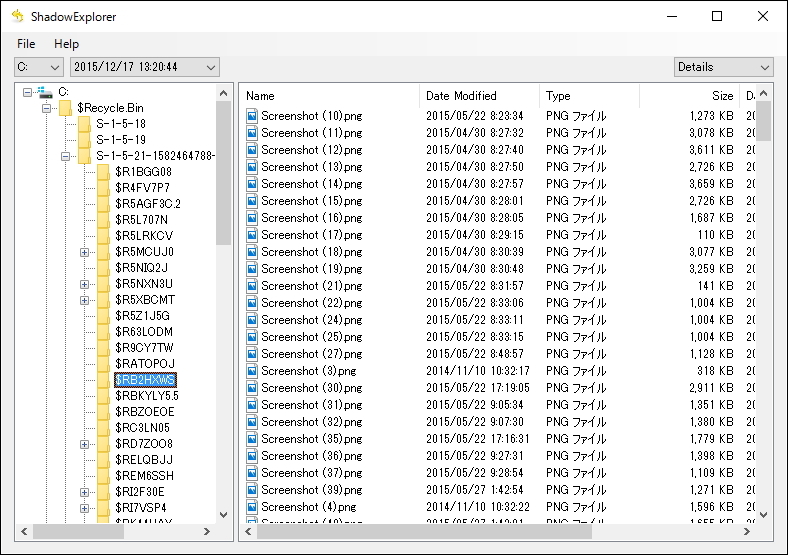Open the File menu
The height and width of the screenshot is (555, 788).
(26, 44)
